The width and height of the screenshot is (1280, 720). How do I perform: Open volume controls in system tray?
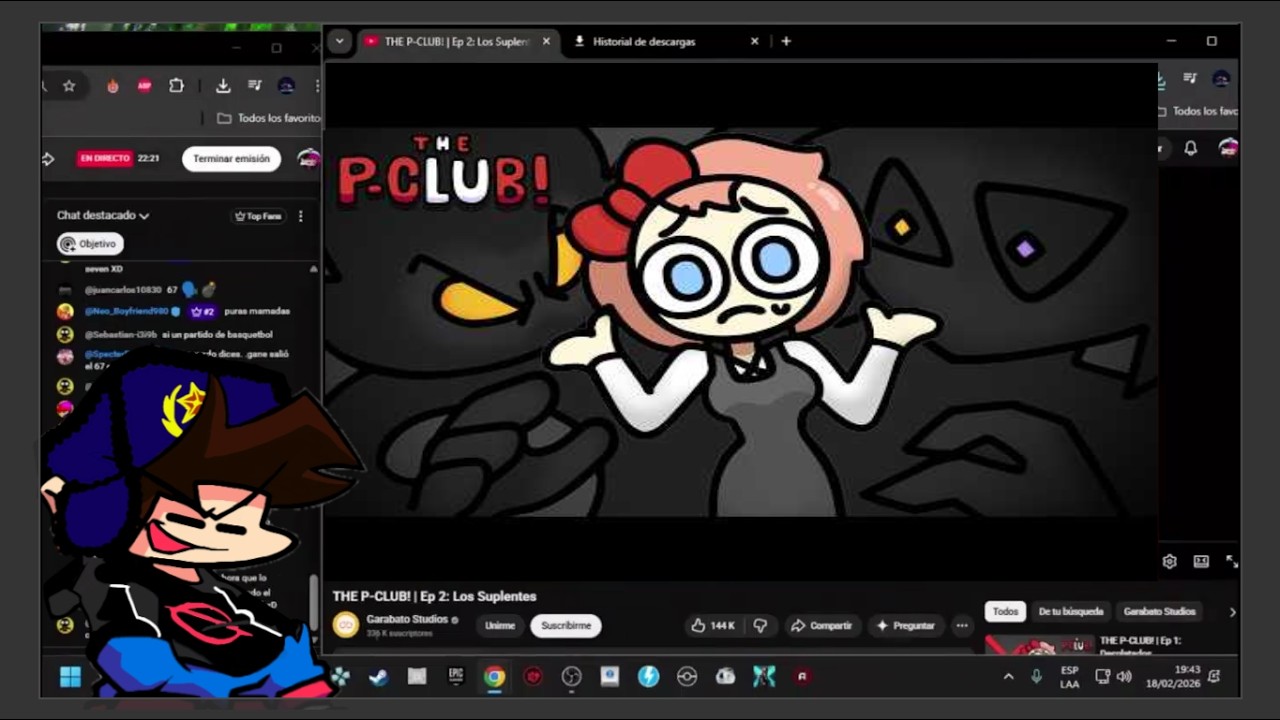coord(1124,677)
